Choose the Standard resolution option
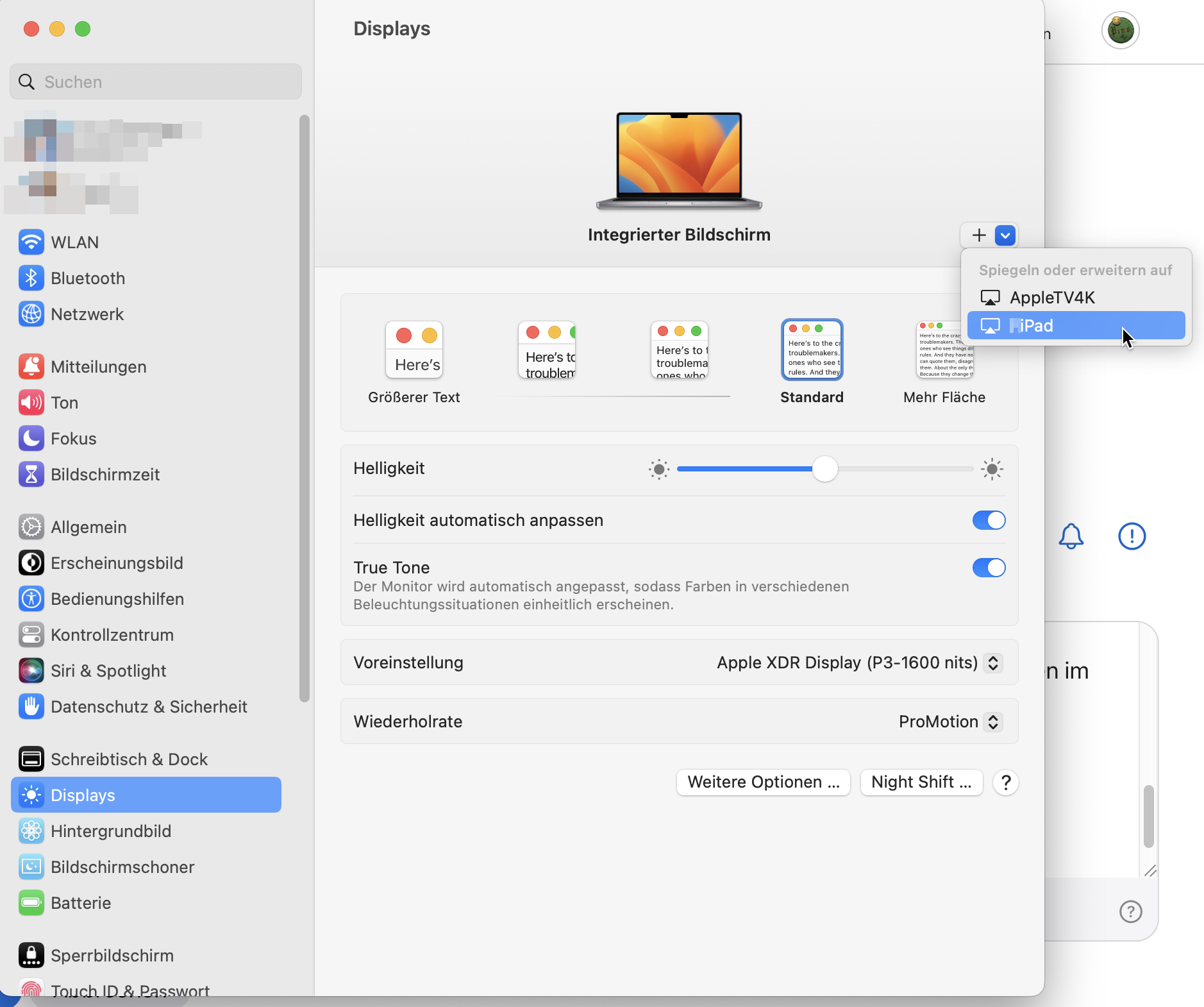Screen dimensions: 1204x1007 coord(812,350)
